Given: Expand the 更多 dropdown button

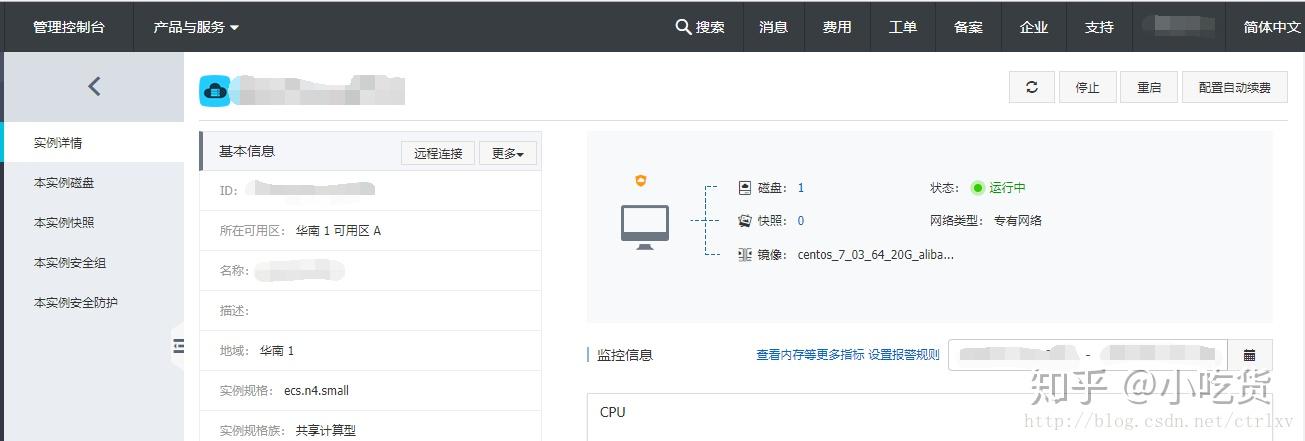Looking at the screenshot, I should point(508,153).
